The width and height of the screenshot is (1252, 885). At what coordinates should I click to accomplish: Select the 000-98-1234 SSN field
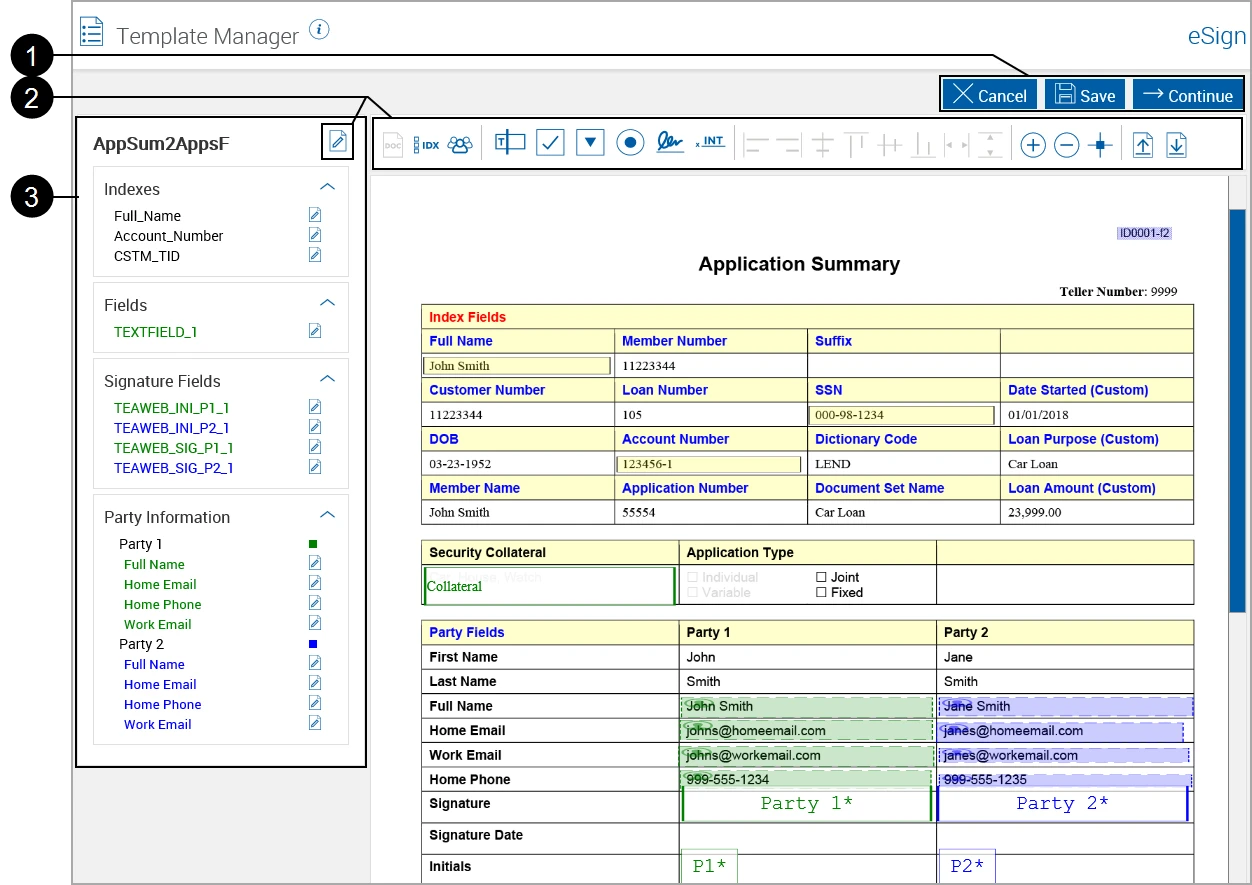tap(901, 415)
